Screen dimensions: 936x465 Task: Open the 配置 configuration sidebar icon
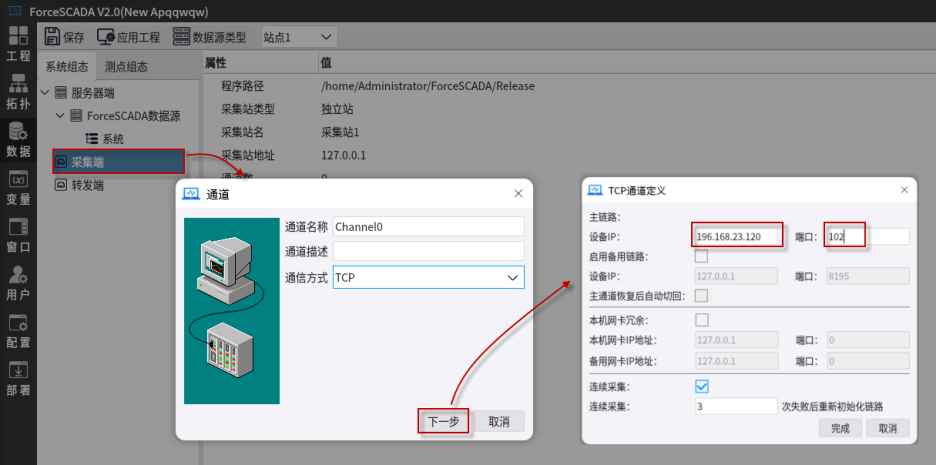(18, 331)
